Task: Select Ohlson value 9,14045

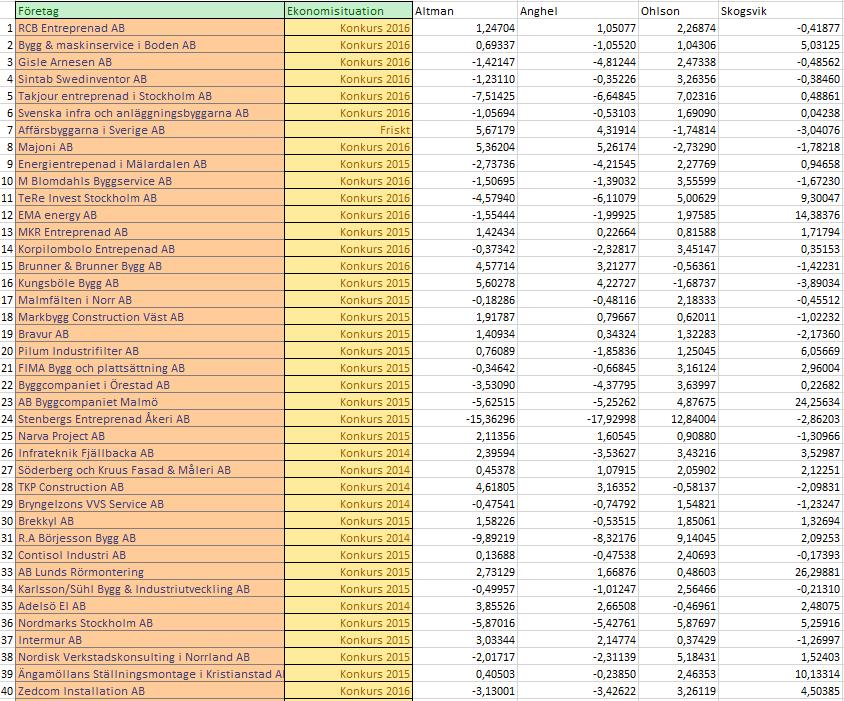Action: (x=678, y=538)
